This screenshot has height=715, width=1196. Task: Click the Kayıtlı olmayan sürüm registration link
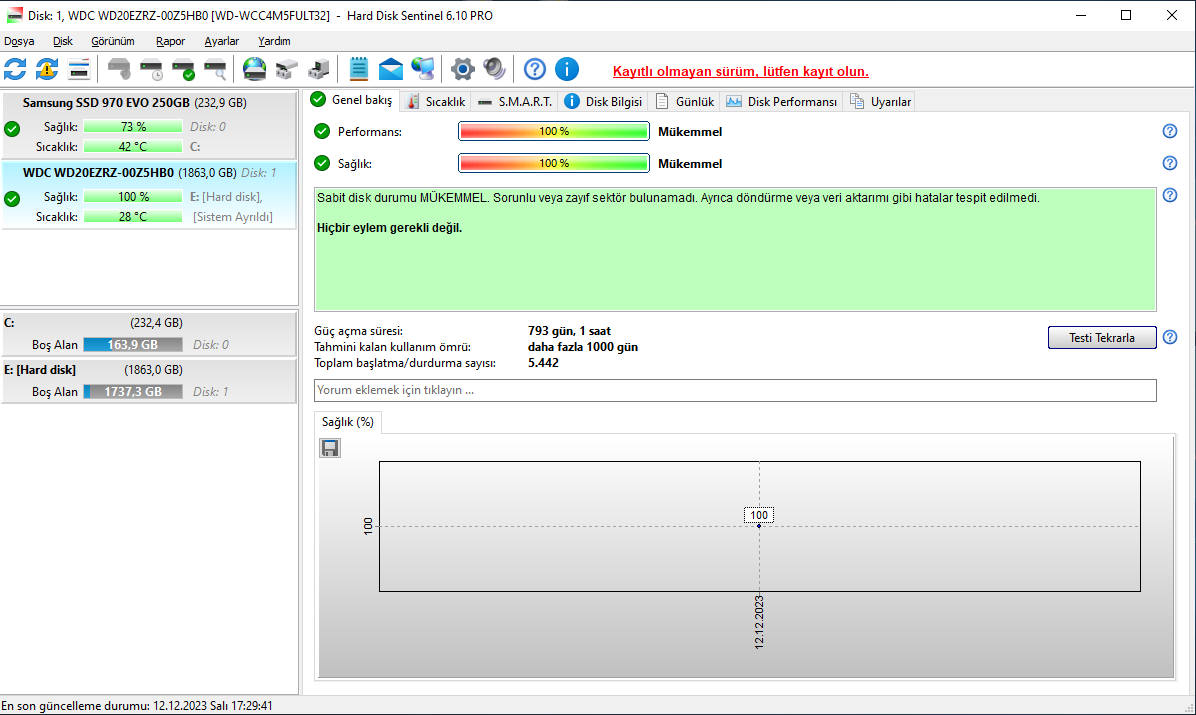click(741, 71)
